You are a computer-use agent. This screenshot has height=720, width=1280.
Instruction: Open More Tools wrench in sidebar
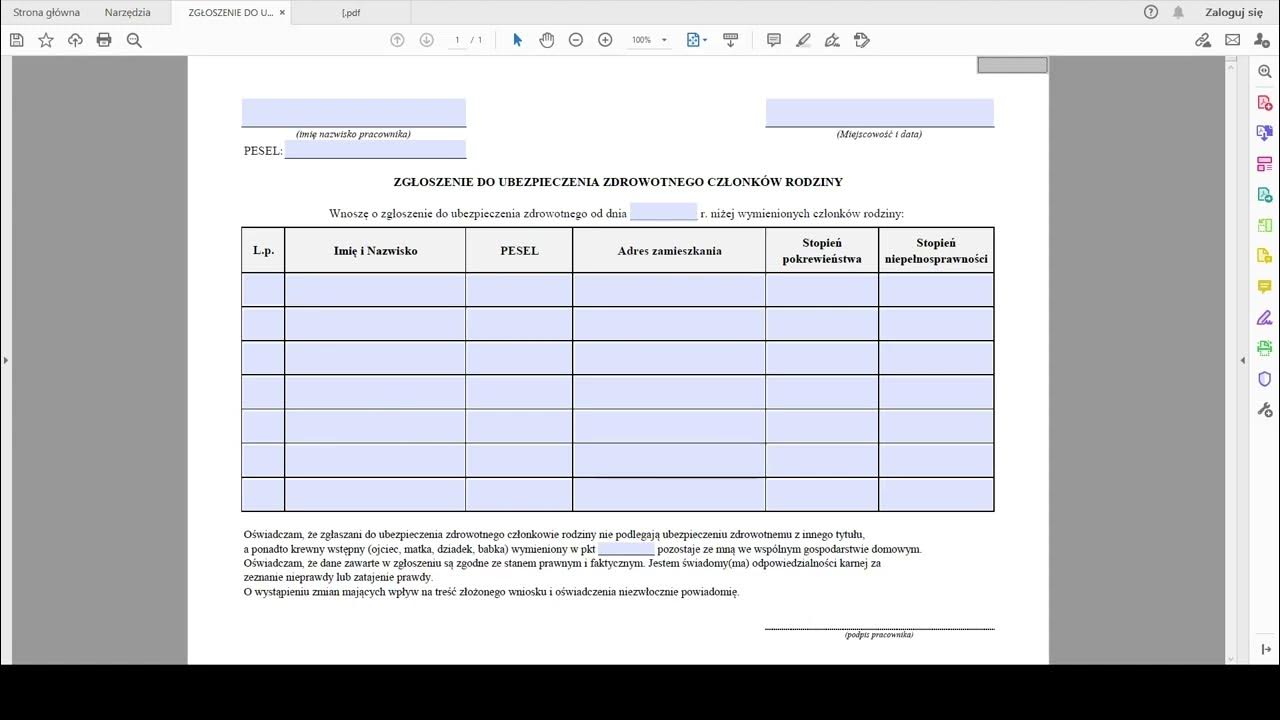(1264, 410)
